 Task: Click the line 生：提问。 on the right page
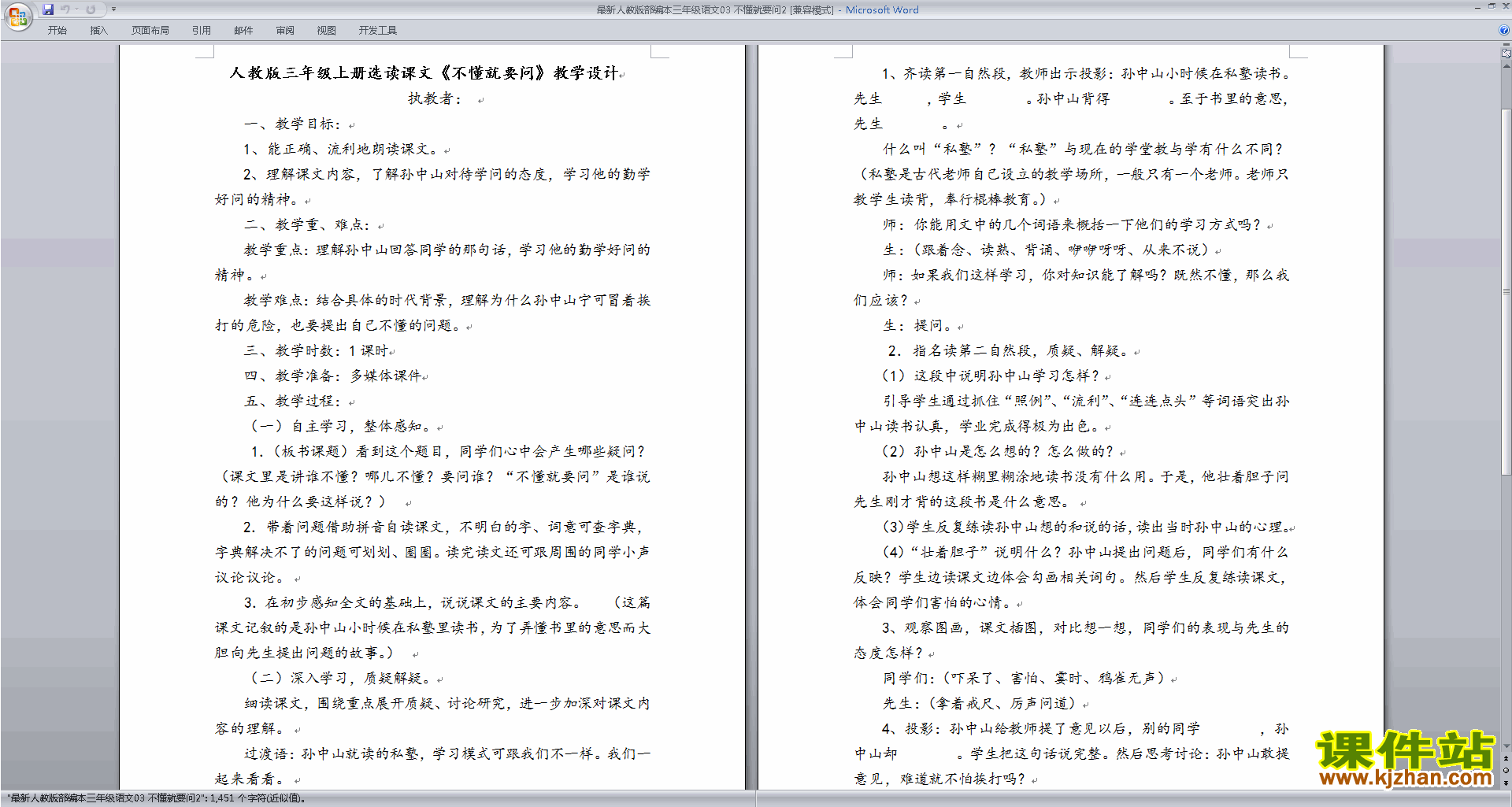tap(918, 325)
